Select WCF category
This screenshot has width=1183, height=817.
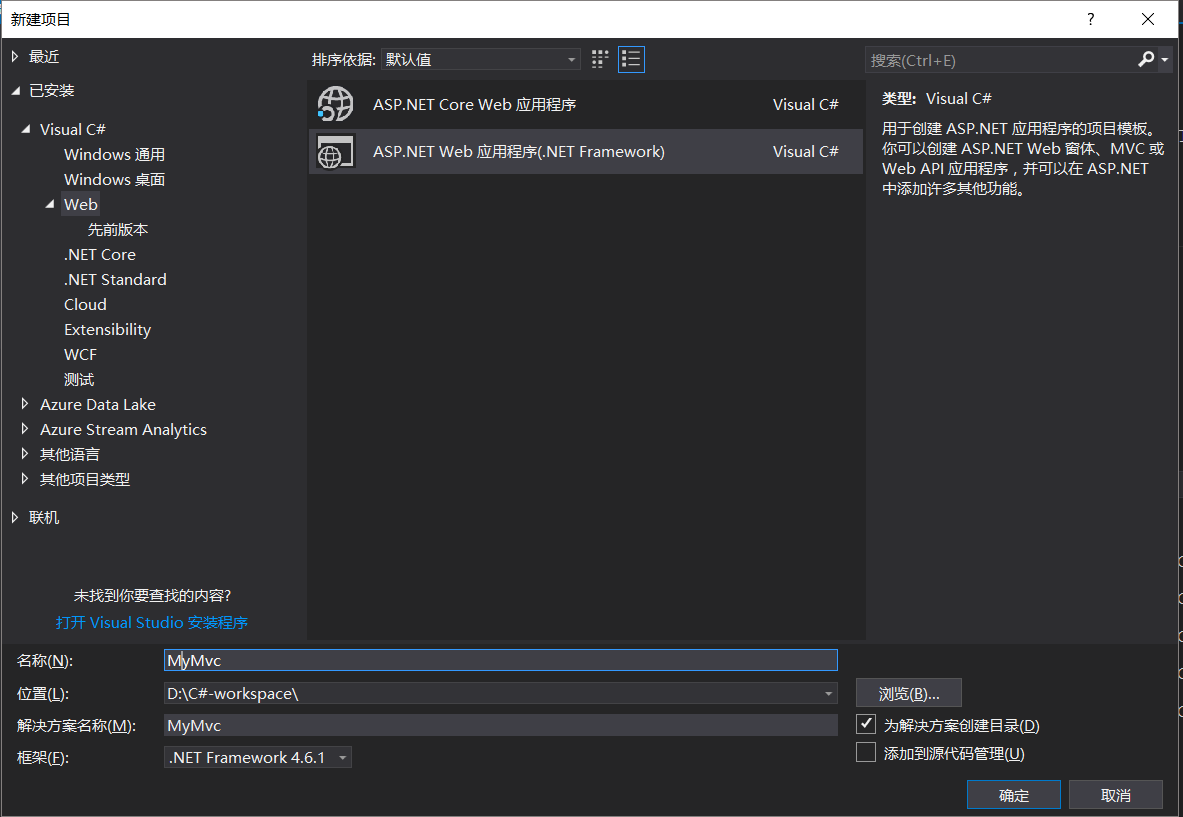[x=81, y=355]
